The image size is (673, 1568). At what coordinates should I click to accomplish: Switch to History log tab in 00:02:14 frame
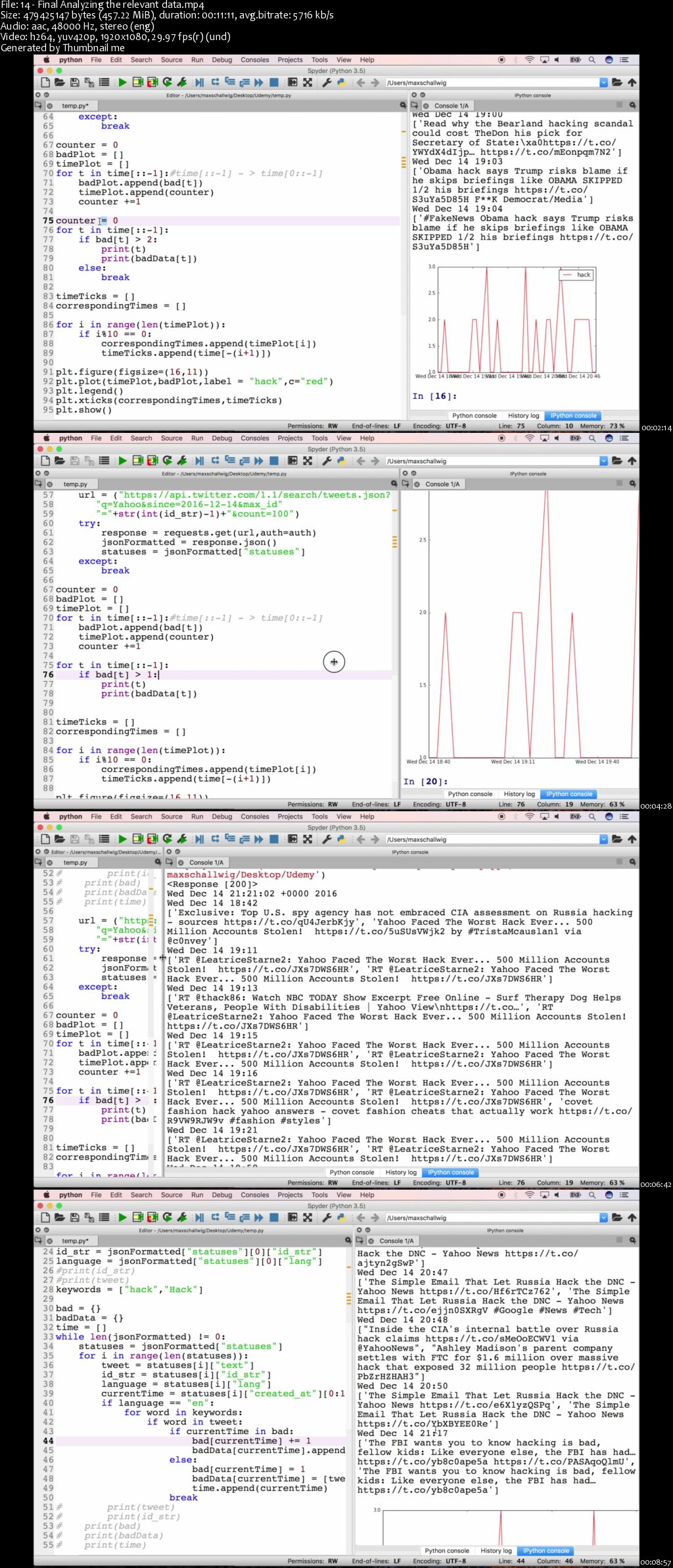tap(524, 416)
